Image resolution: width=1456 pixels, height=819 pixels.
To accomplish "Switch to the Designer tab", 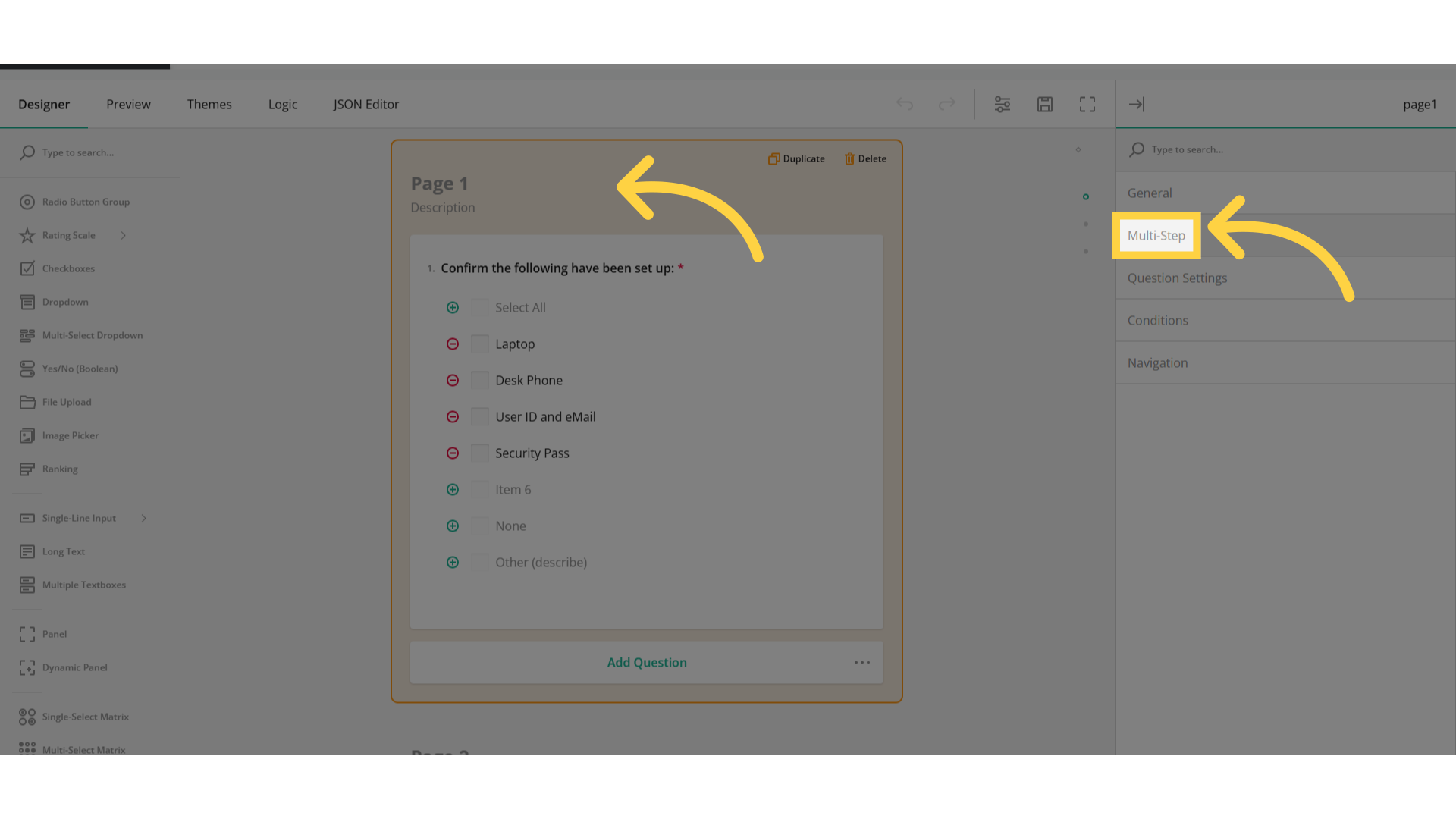I will [x=44, y=105].
